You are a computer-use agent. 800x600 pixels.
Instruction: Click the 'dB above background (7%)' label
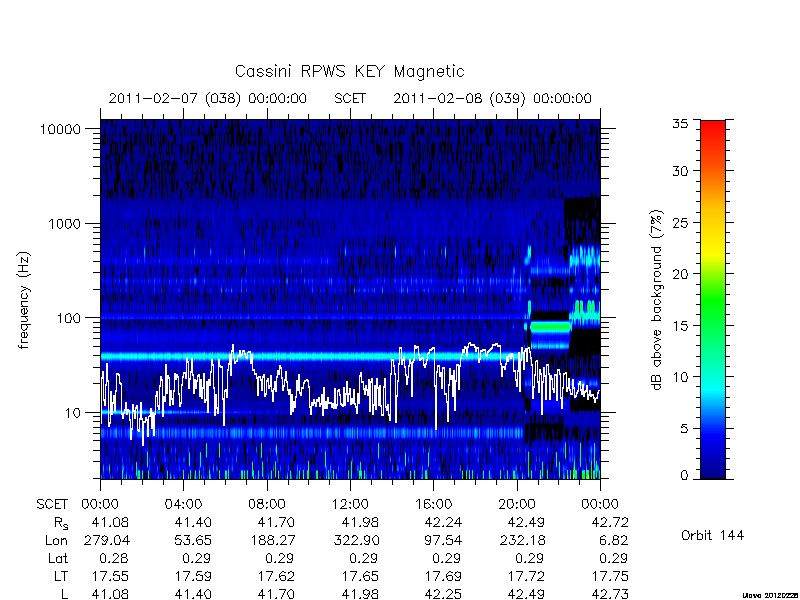tap(657, 300)
